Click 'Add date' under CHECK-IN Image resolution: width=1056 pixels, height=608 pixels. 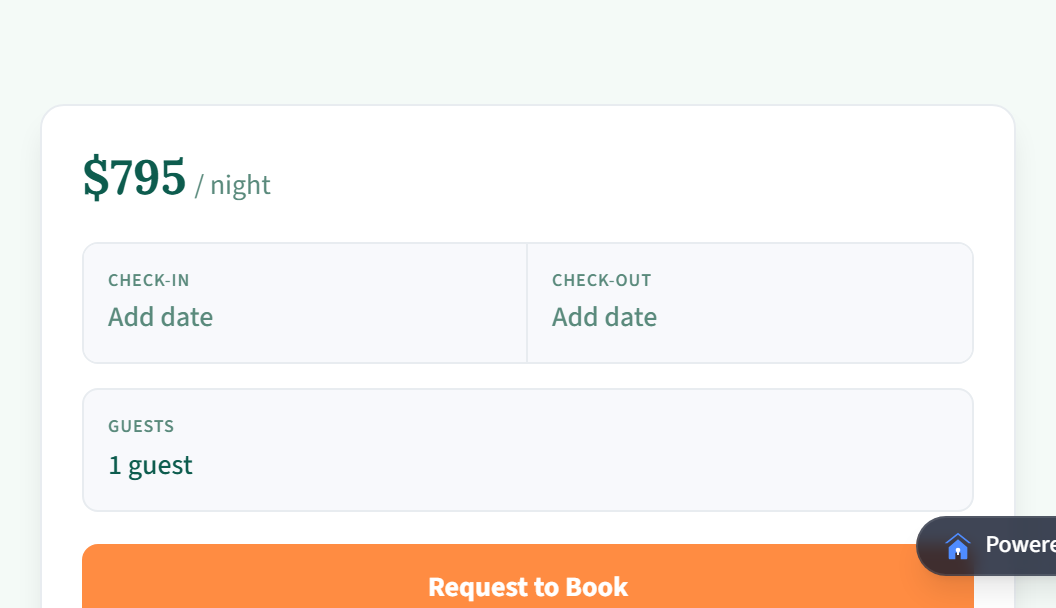[160, 316]
